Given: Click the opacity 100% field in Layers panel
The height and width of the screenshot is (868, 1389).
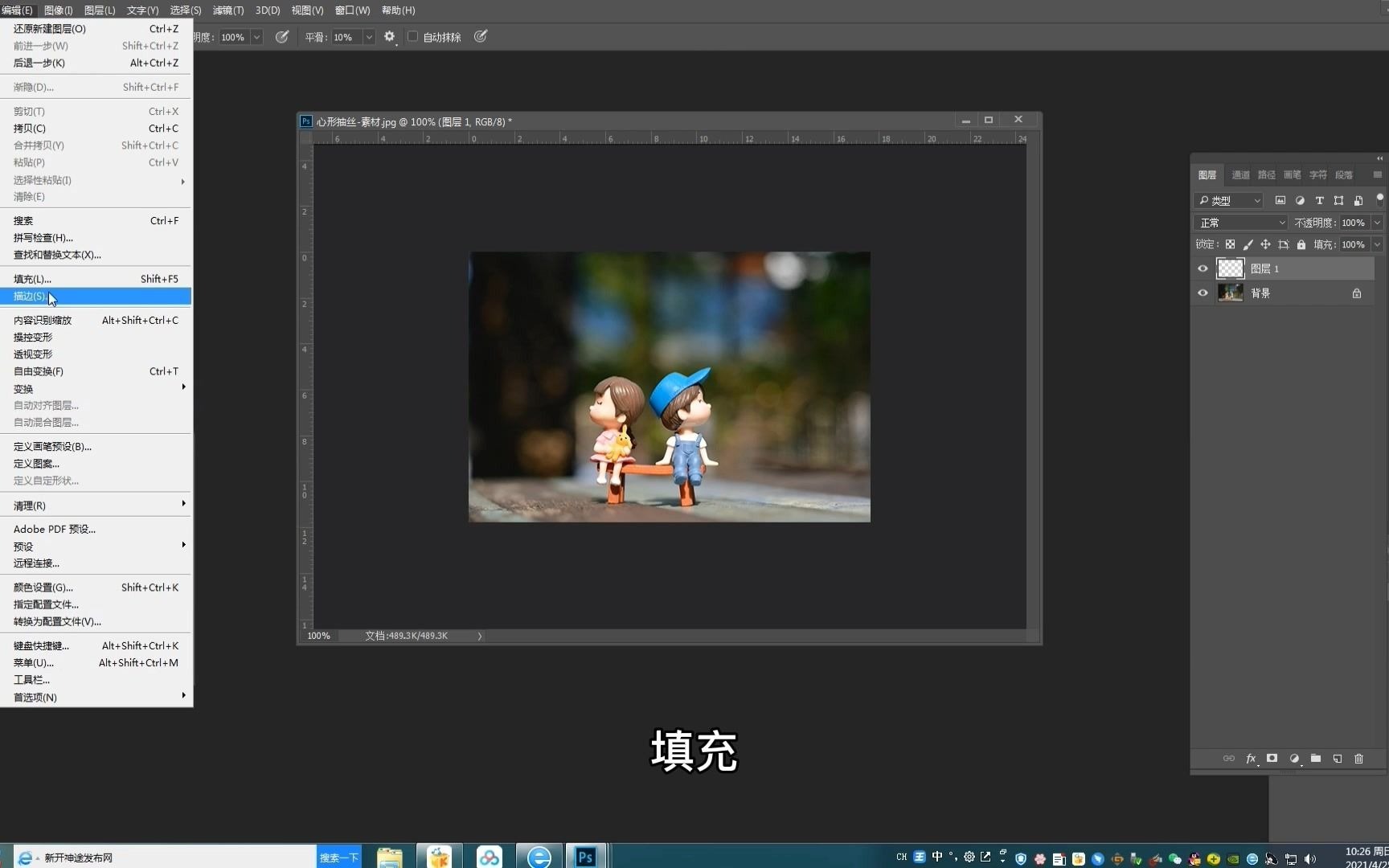Looking at the screenshot, I should point(1354,223).
